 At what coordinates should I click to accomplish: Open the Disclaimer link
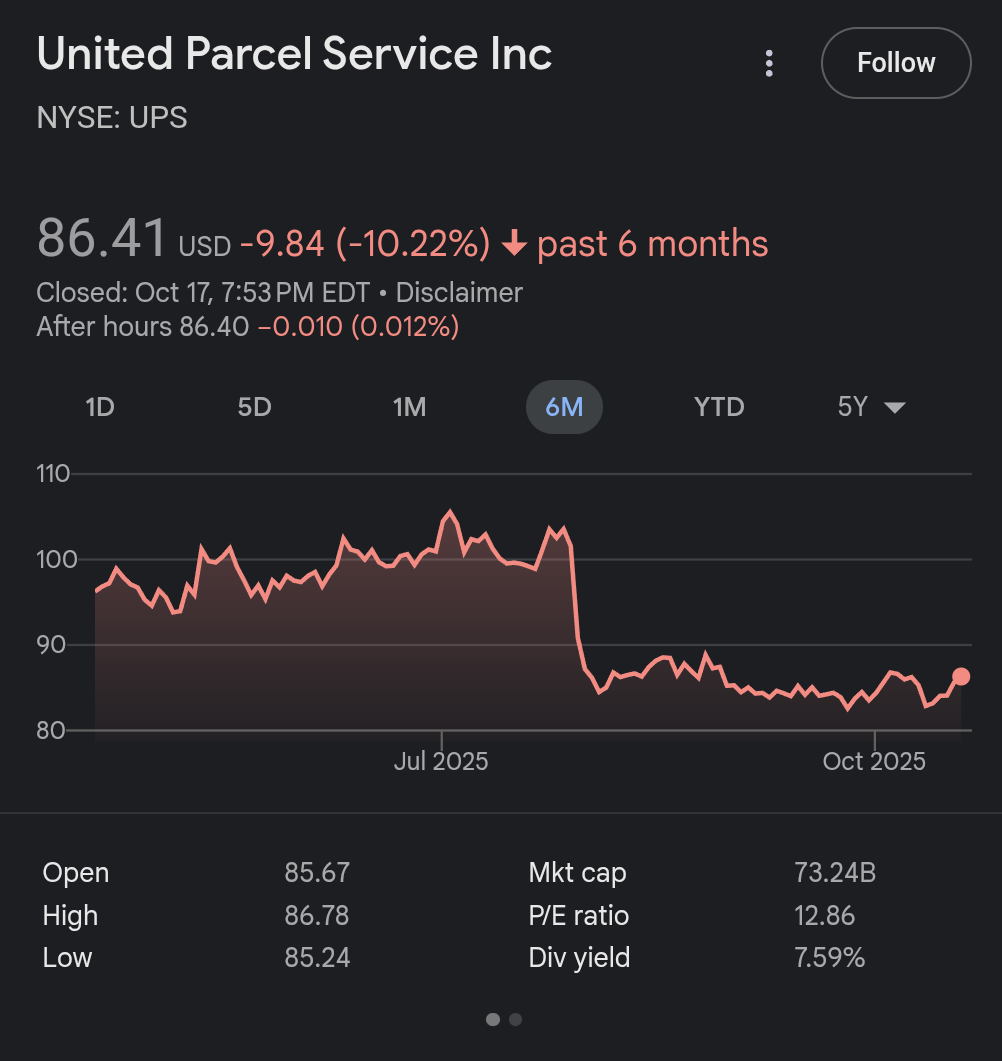(x=459, y=293)
